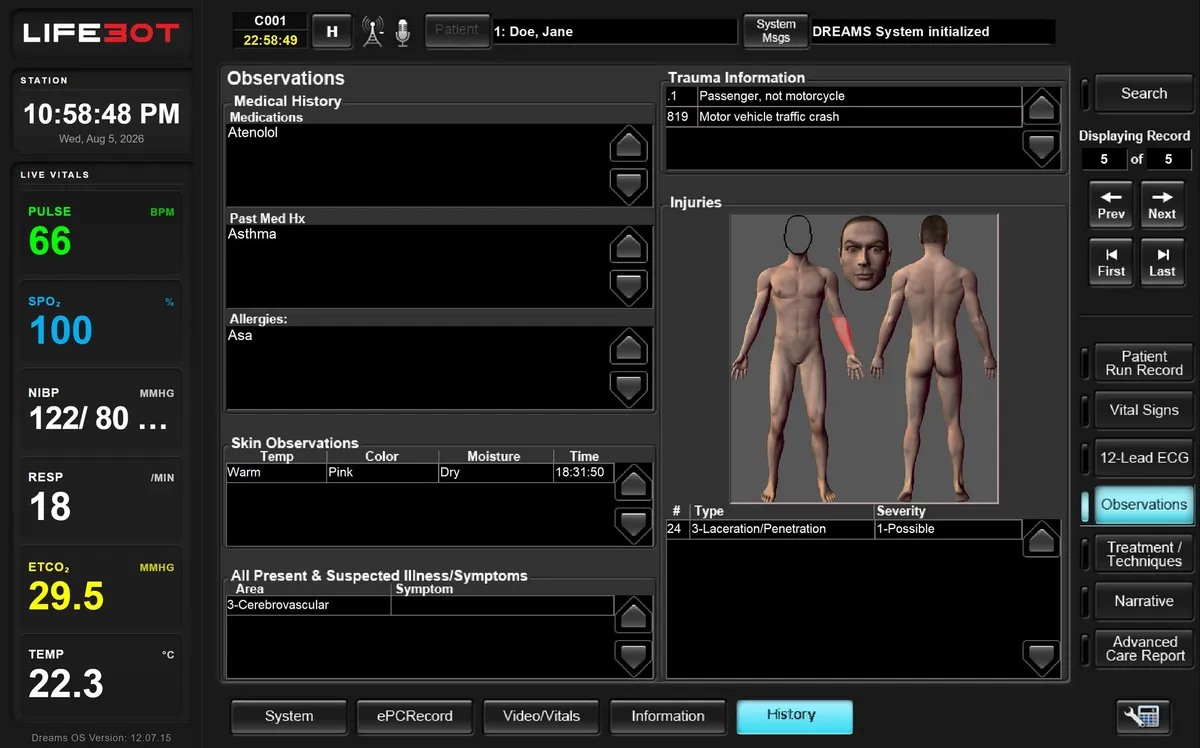Screen dimensions: 1200x748
Task: Go to the Prev record arrow
Action: tap(1111, 204)
